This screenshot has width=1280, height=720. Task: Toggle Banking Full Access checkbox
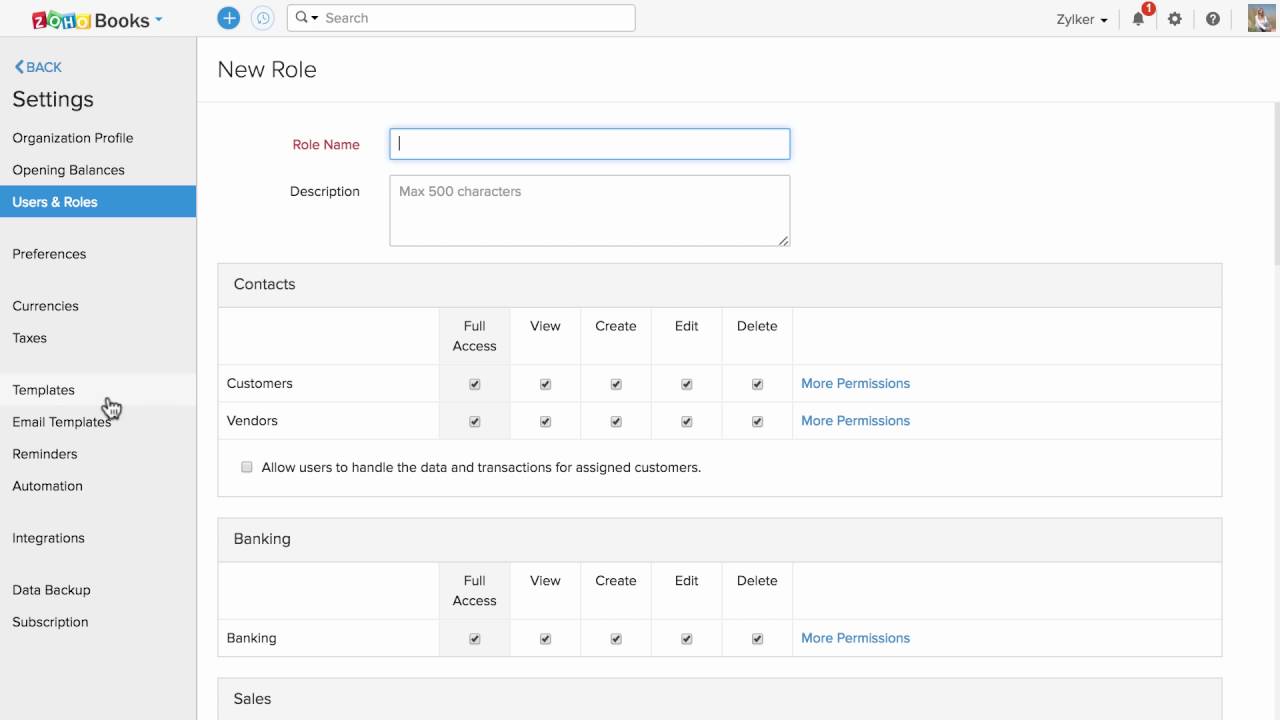[x=475, y=638]
